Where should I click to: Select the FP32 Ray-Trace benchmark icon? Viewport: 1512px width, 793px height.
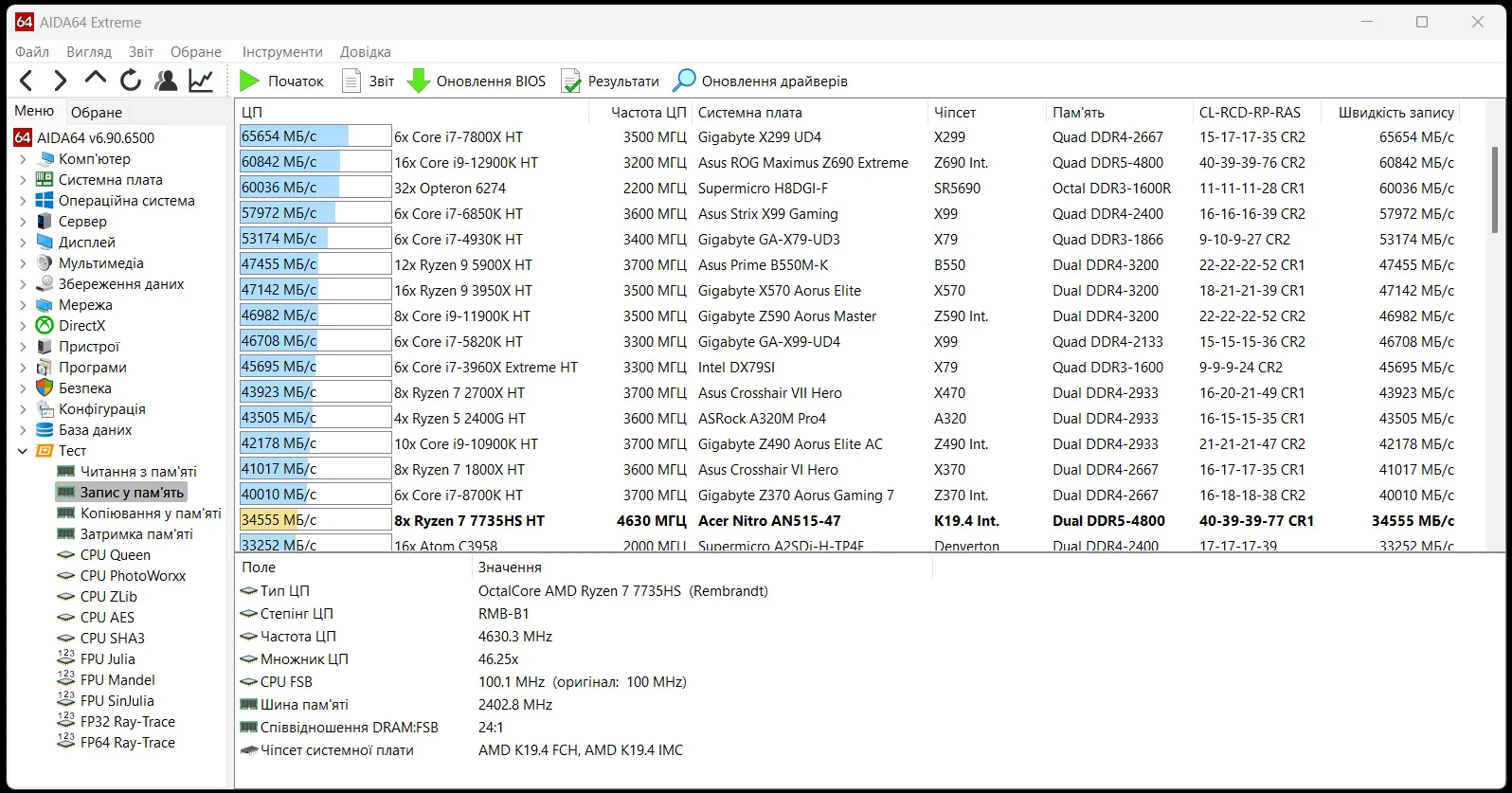65,721
